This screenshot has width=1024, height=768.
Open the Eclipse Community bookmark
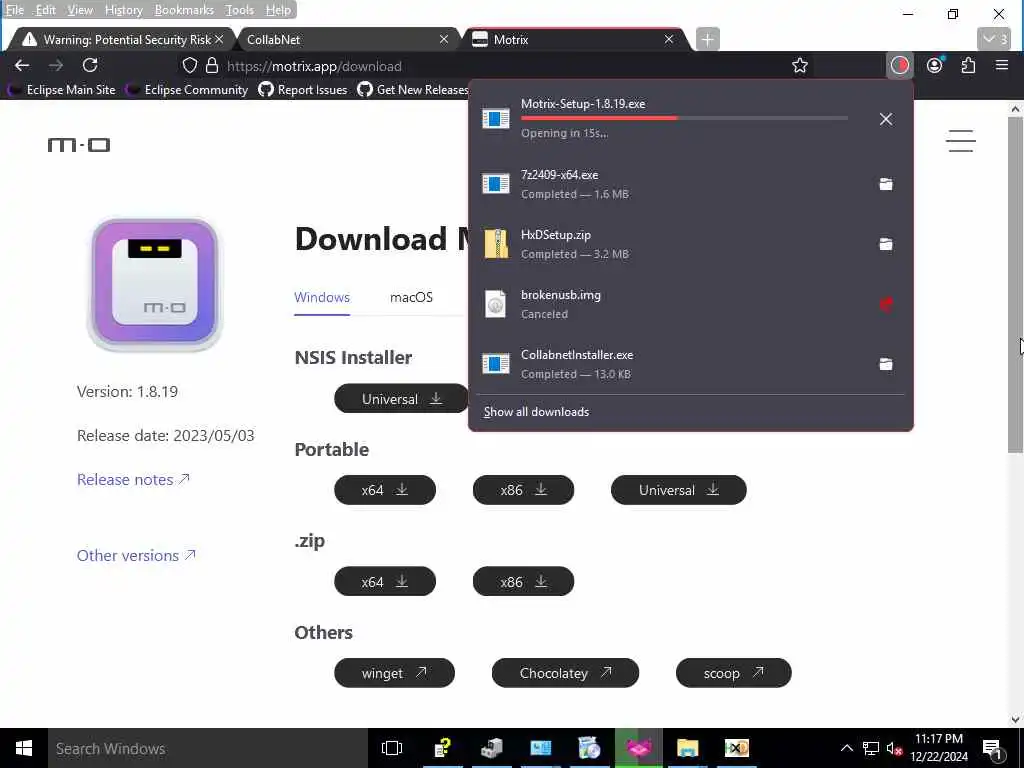[x=187, y=89]
